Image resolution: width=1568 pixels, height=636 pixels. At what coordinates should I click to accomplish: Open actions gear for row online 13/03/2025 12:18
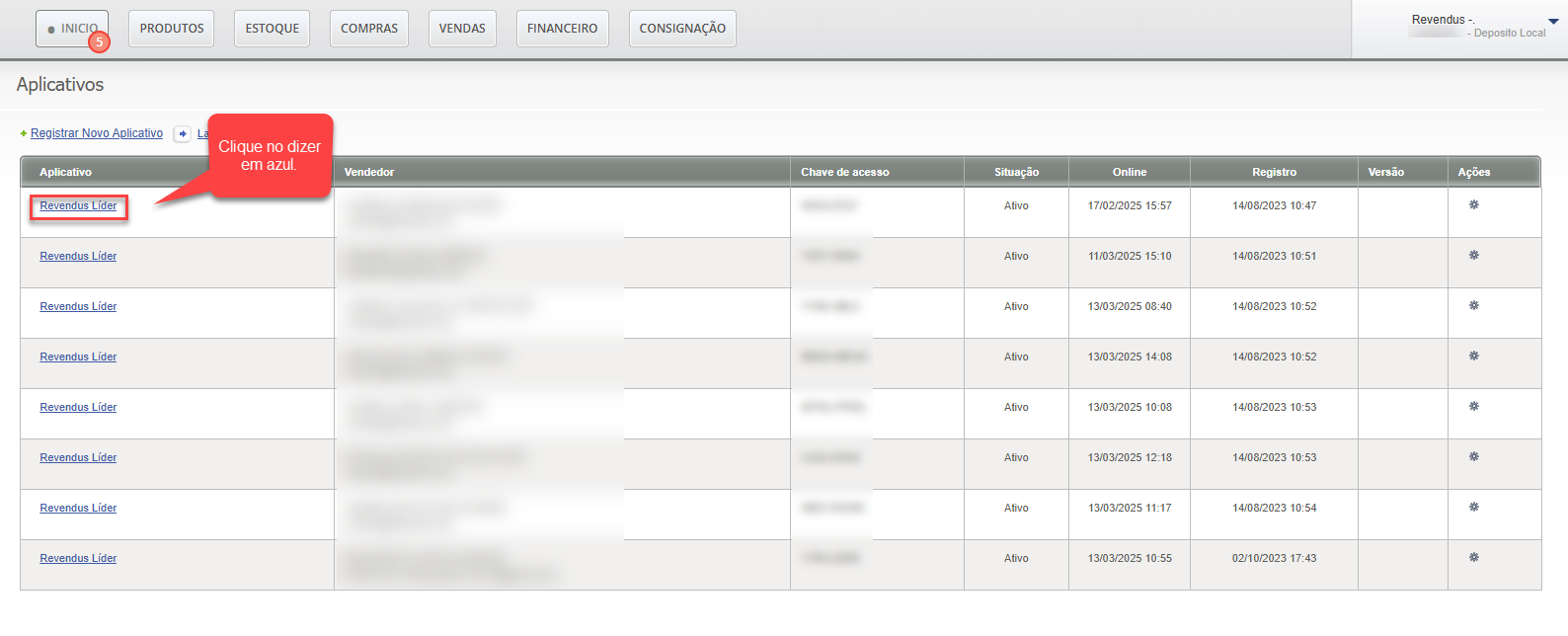[x=1473, y=457]
